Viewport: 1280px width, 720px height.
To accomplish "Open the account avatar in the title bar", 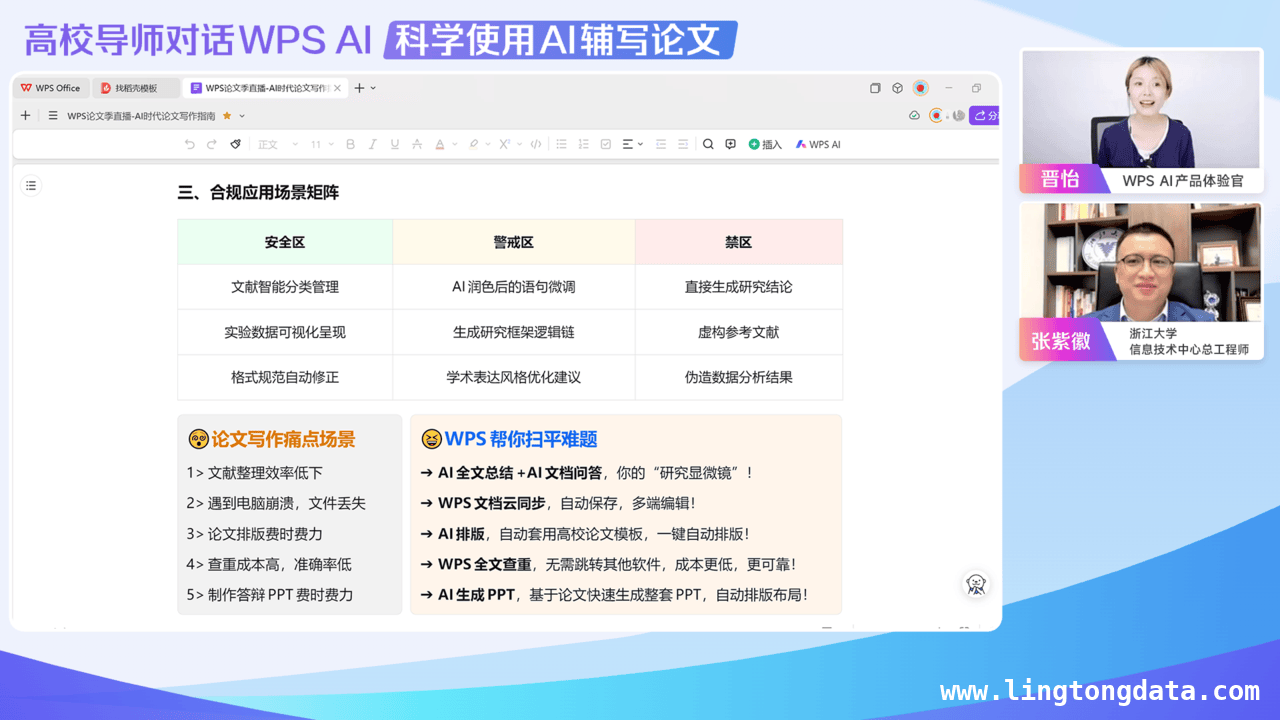I will tap(920, 88).
